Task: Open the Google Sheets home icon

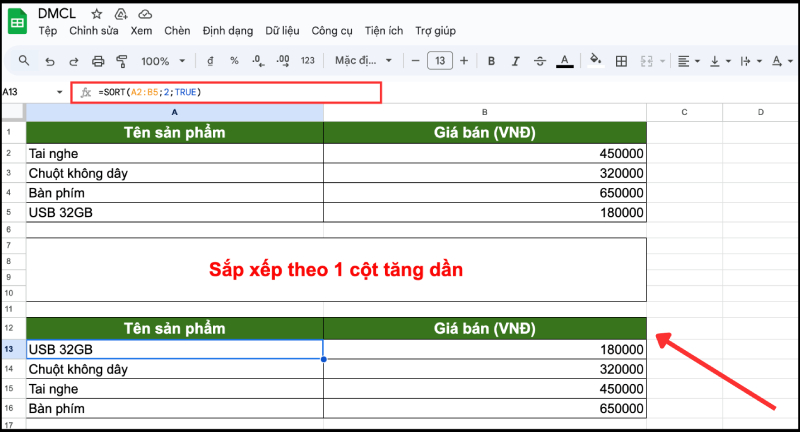Action: pos(17,22)
